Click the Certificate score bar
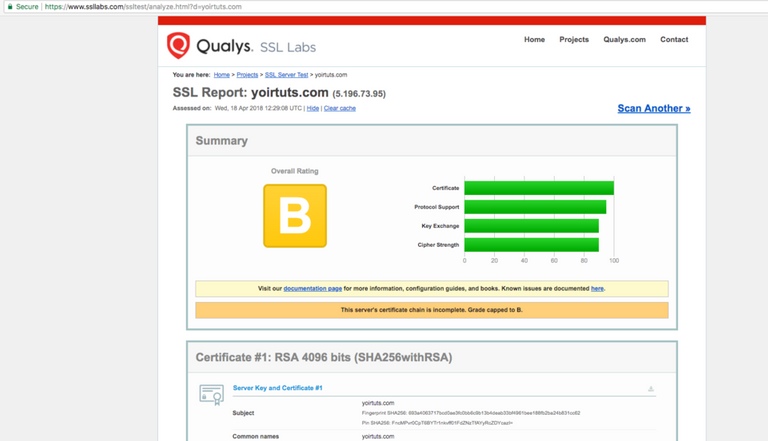 click(x=538, y=188)
